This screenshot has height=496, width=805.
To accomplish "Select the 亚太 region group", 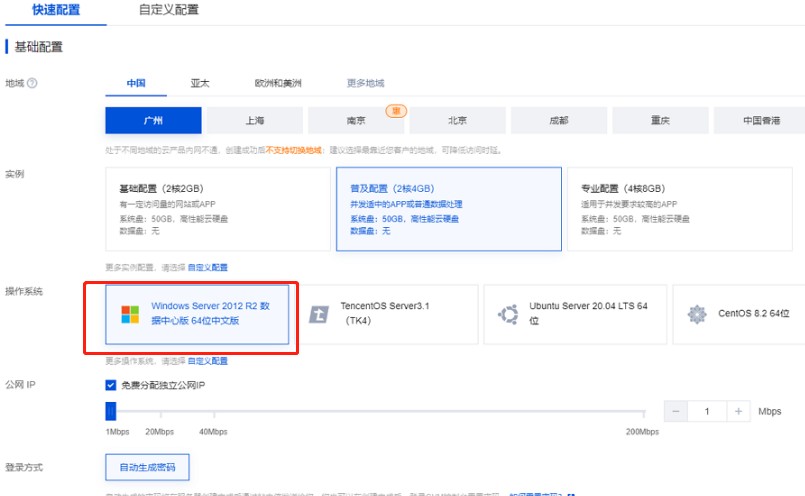I will (200, 83).
